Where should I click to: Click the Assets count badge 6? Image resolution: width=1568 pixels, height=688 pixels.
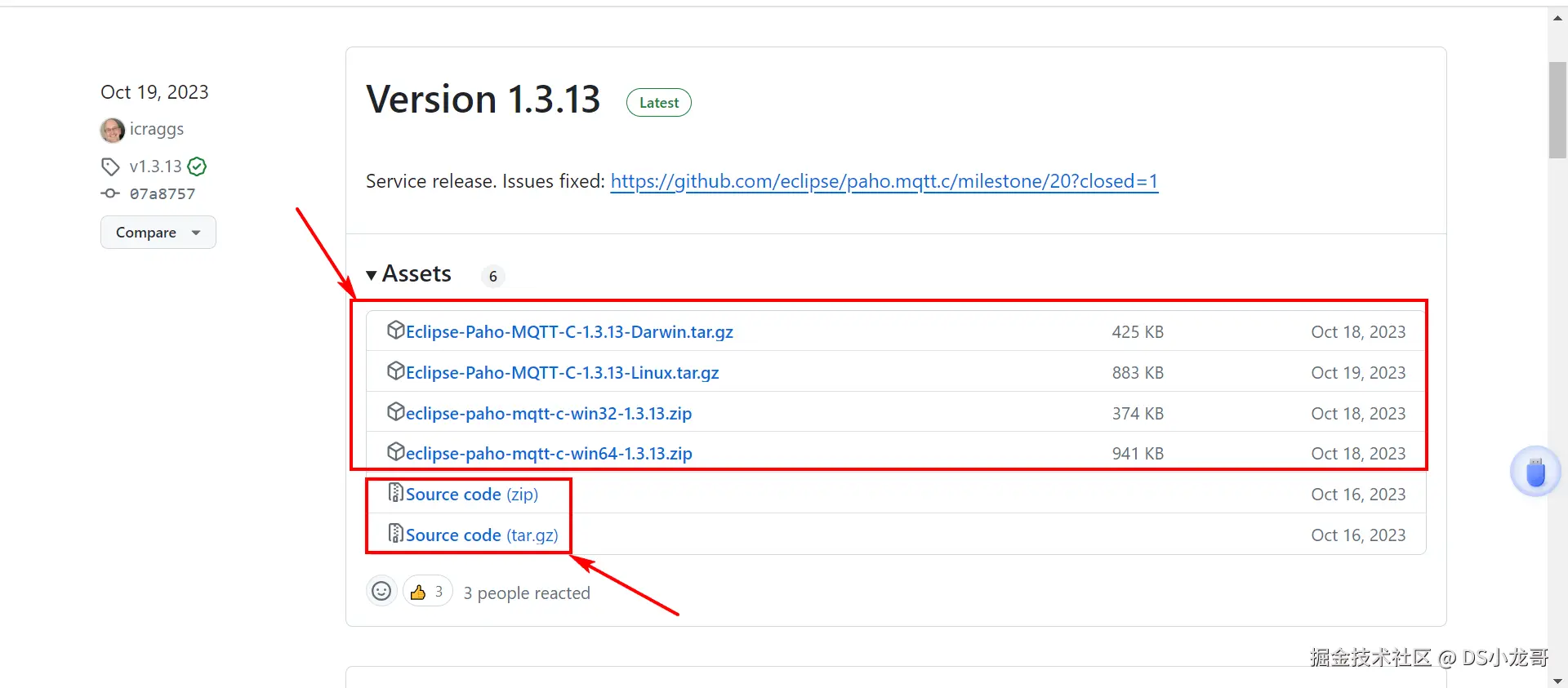point(493,277)
